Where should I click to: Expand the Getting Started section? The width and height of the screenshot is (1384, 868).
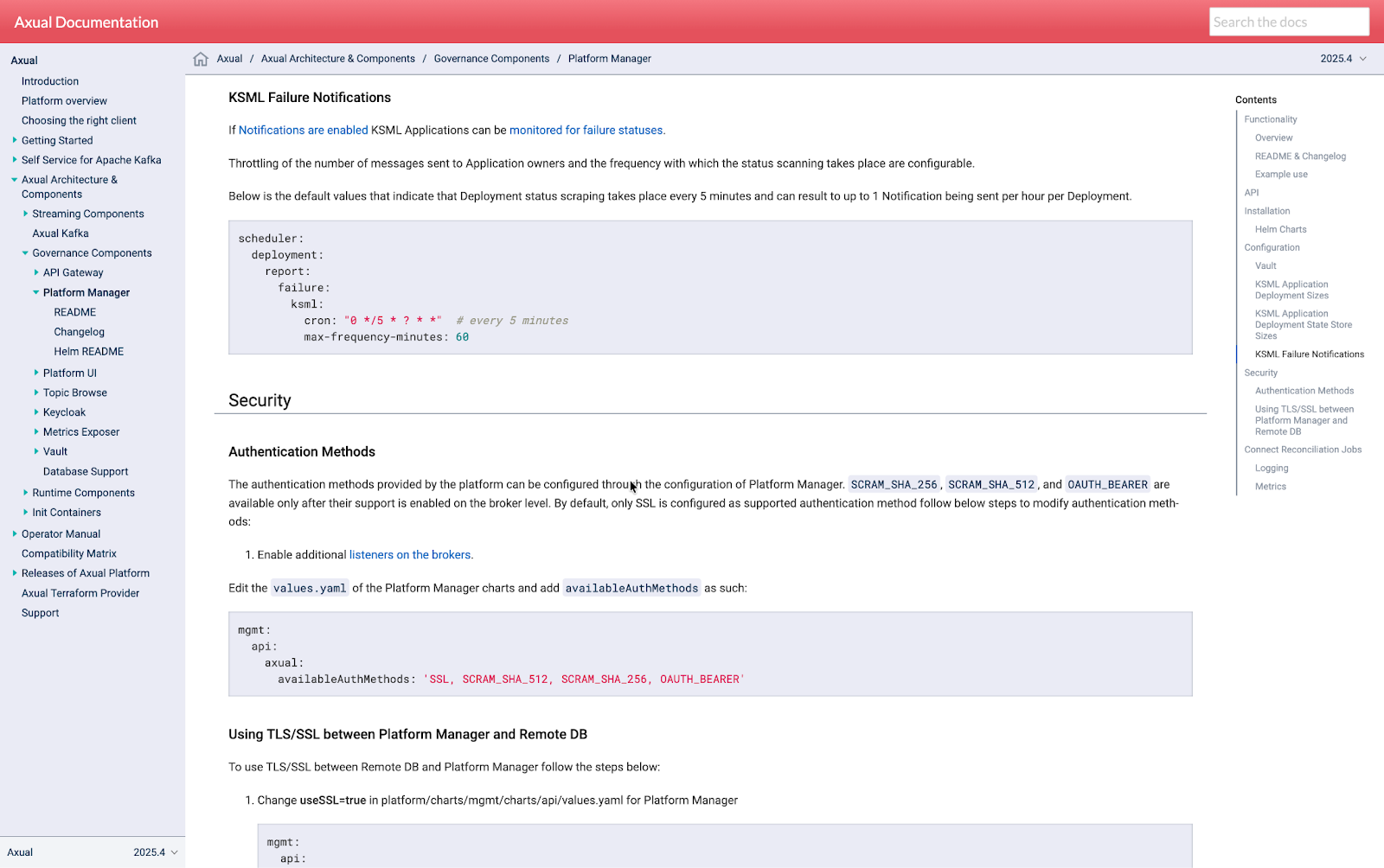click(15, 140)
